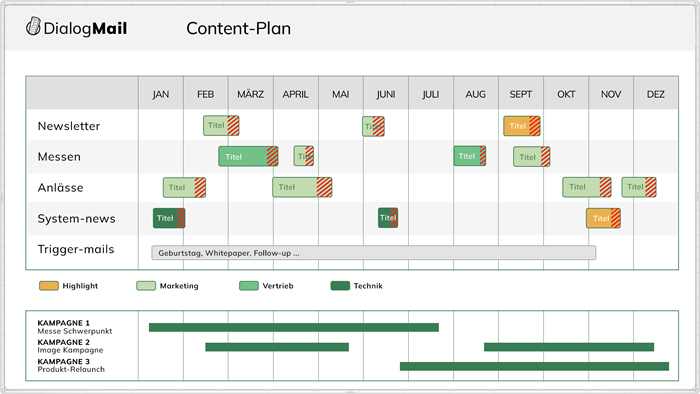Select the second Kampagne 2 bar starting in AUG
Viewport: 700px width, 394px height.
tap(569, 347)
